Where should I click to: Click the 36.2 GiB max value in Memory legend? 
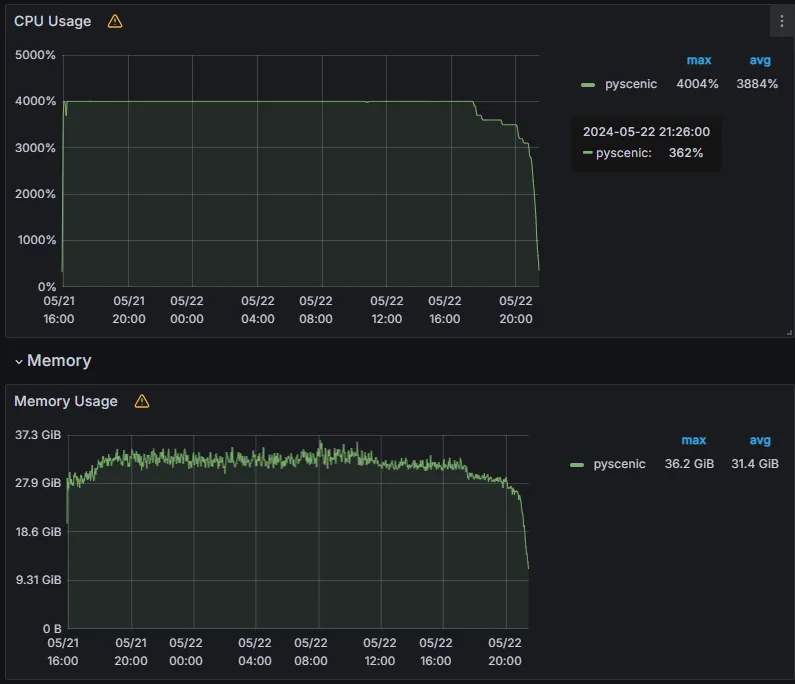[x=689, y=464]
